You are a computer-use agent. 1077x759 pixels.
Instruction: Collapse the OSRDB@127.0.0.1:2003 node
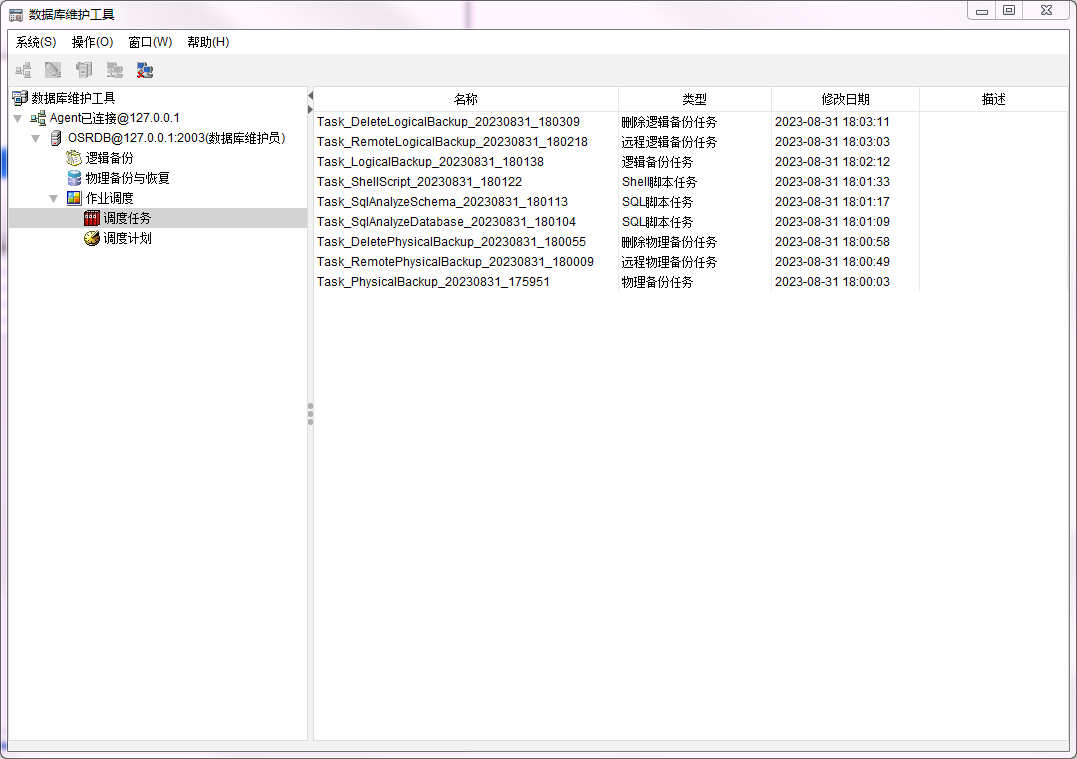(x=35, y=137)
